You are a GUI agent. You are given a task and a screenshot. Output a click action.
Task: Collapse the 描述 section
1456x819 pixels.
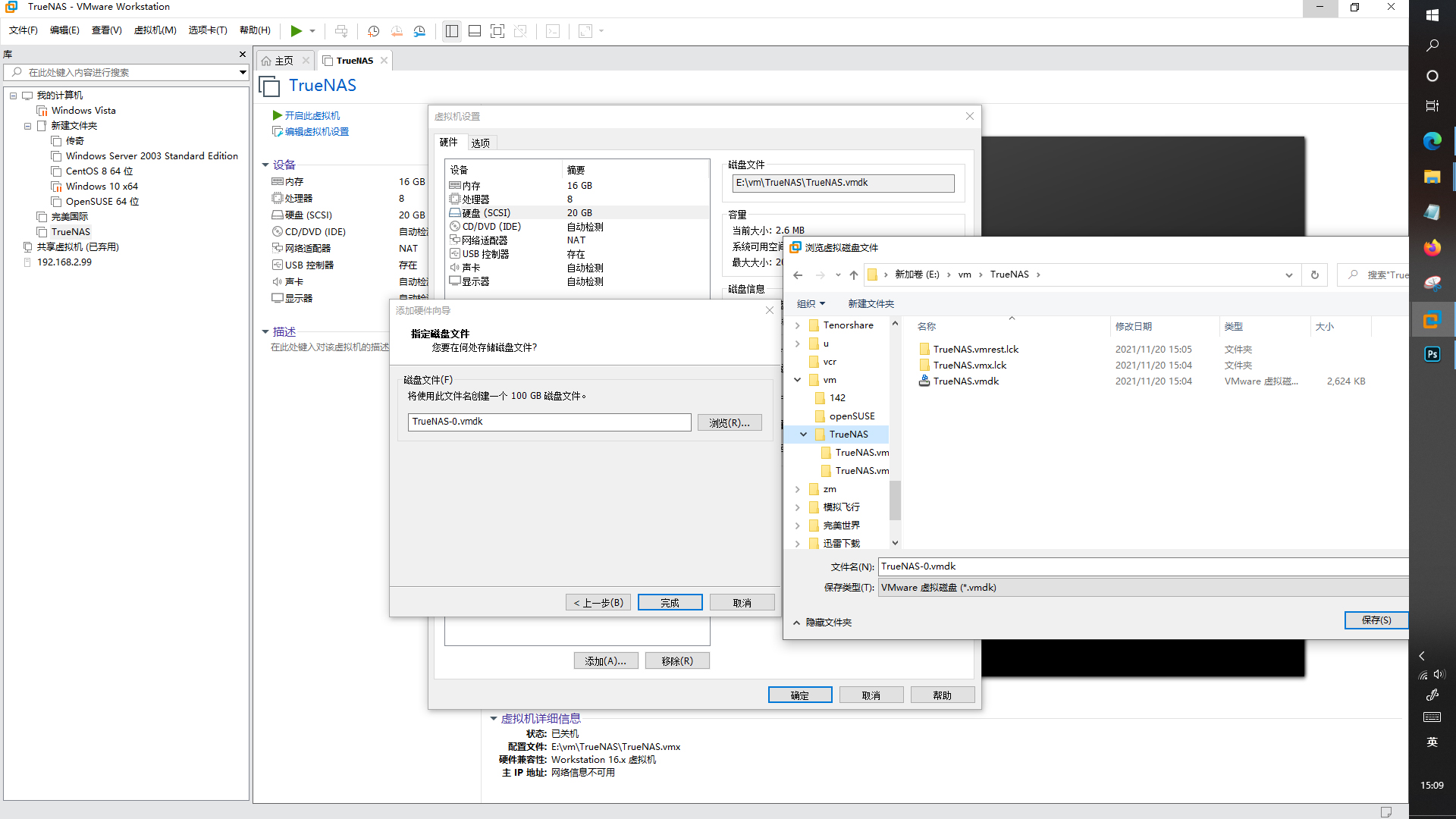265,331
